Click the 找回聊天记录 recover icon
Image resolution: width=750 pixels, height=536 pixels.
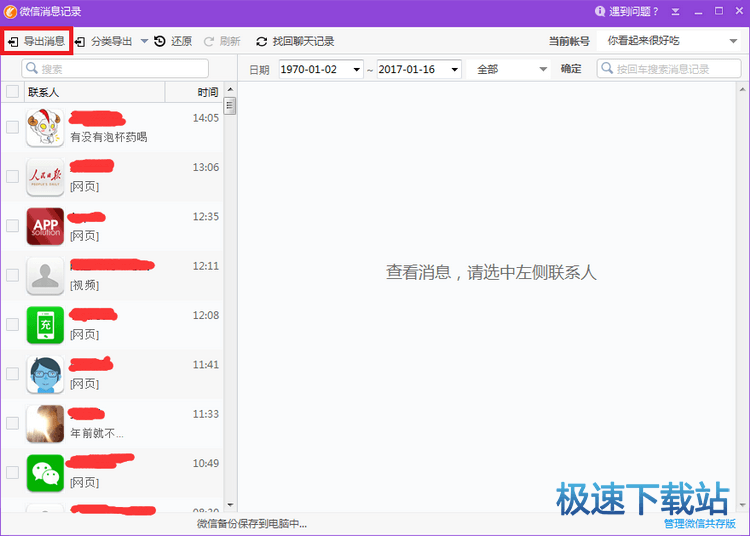(262, 41)
